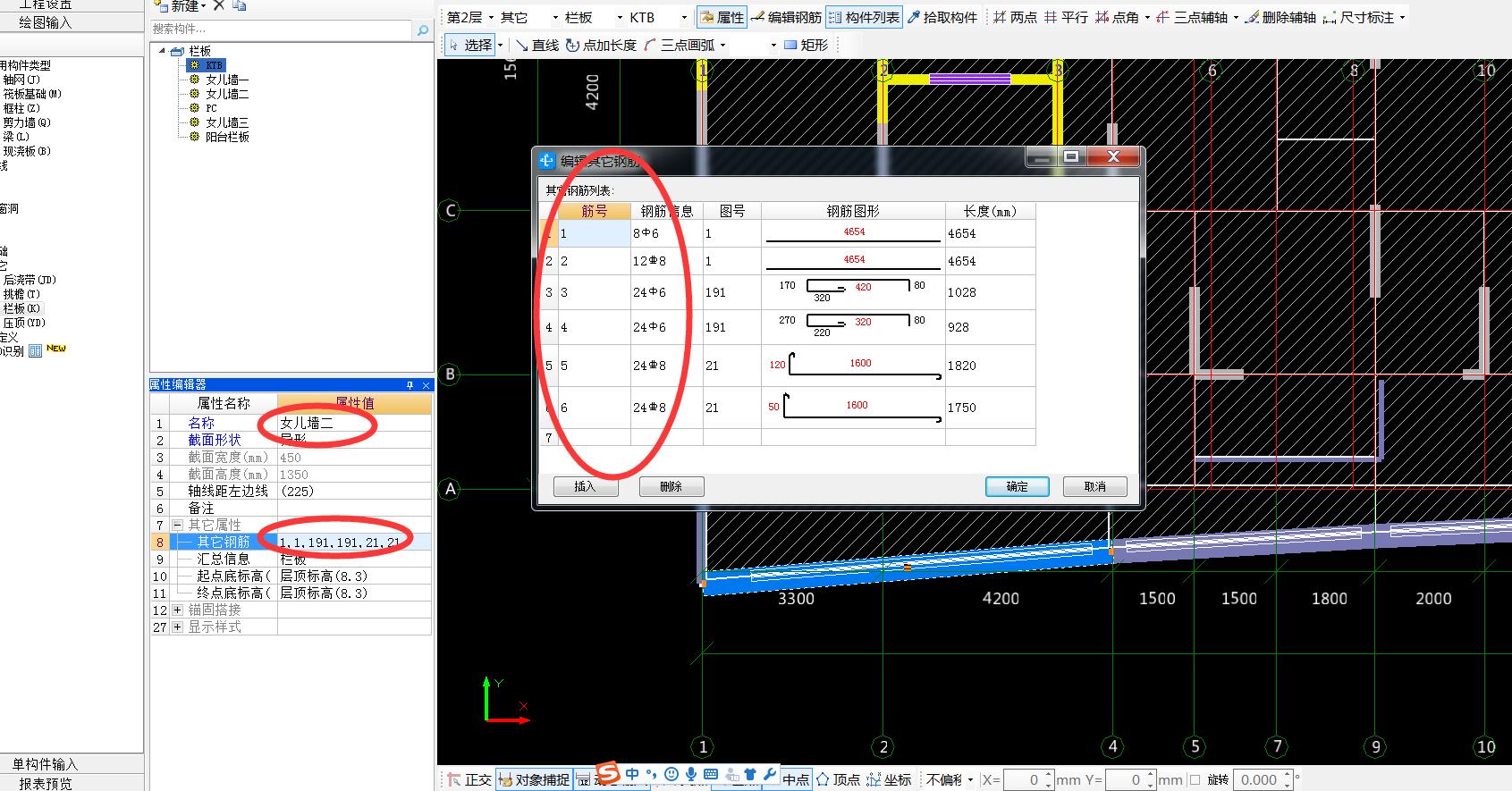
Task: Click the 尺寸标注 dimension annotation tool
Action: click(x=1358, y=17)
